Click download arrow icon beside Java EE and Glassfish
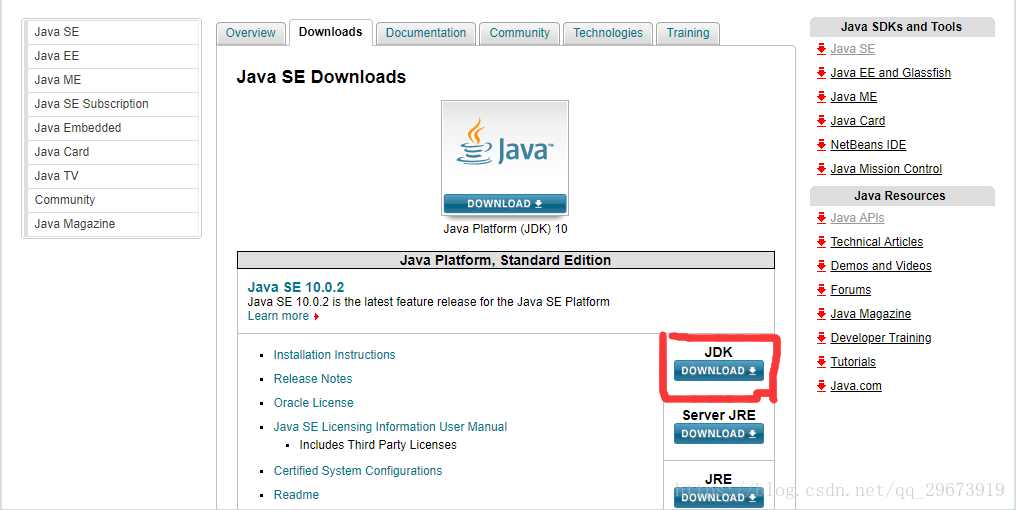The image size is (1016, 510). [822, 73]
